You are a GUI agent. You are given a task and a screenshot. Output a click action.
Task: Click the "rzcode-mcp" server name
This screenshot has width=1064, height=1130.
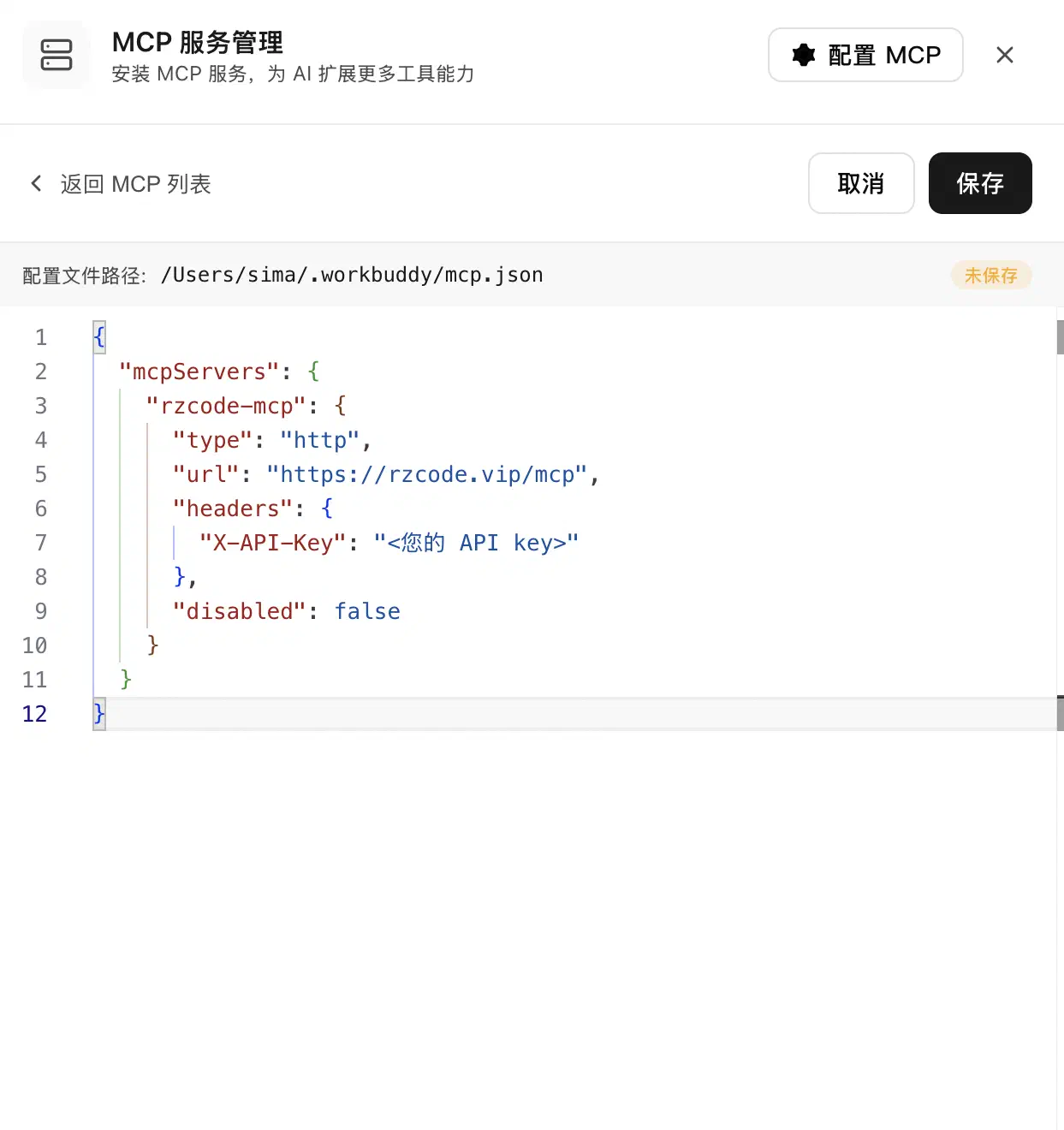[227, 406]
